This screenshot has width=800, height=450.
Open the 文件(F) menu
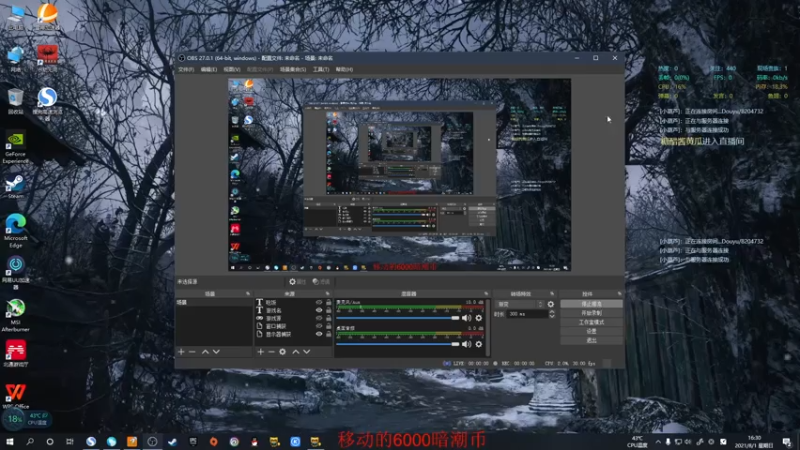point(186,69)
